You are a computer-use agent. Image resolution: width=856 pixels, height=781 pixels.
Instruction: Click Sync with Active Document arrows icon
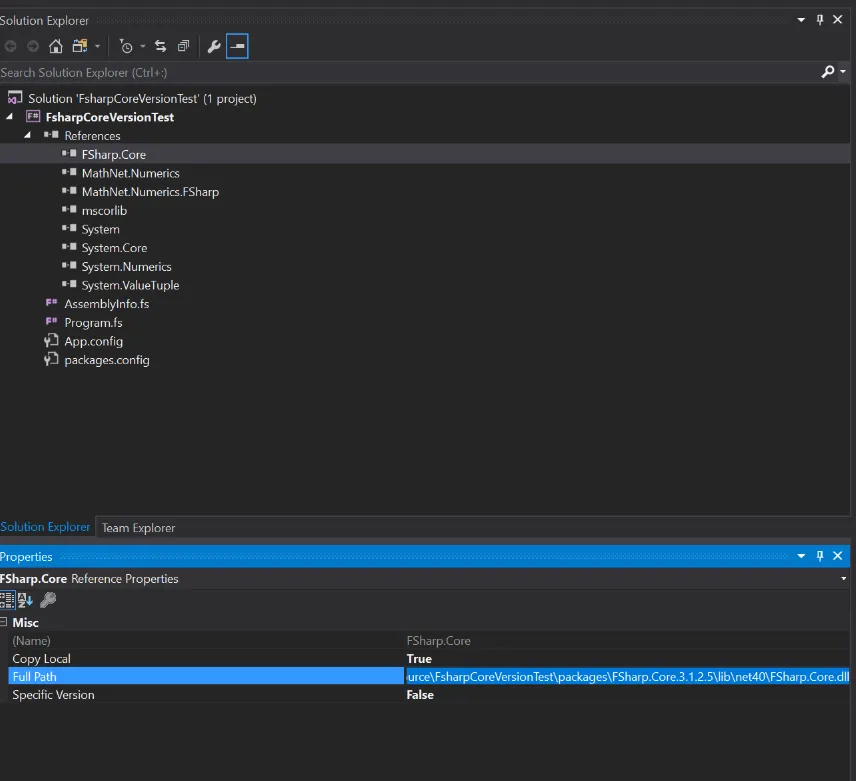pyautogui.click(x=160, y=46)
